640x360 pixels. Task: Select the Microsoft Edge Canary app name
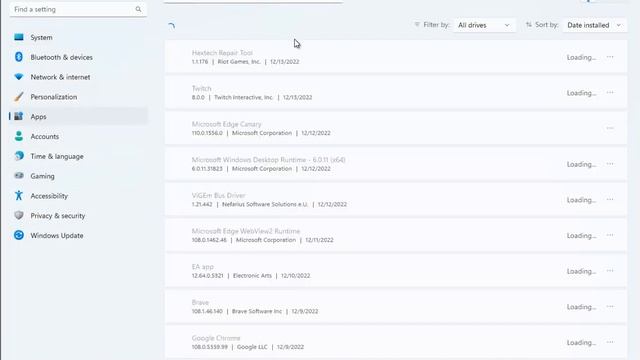(x=227, y=124)
